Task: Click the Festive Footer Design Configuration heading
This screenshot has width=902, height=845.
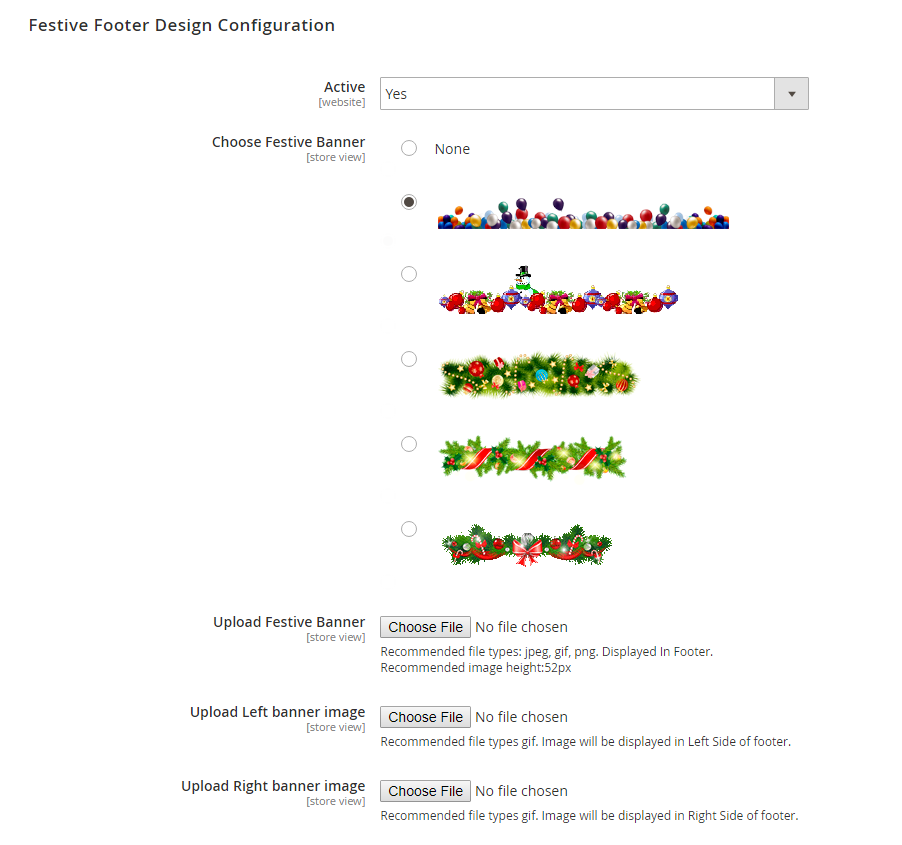Action: pos(182,25)
